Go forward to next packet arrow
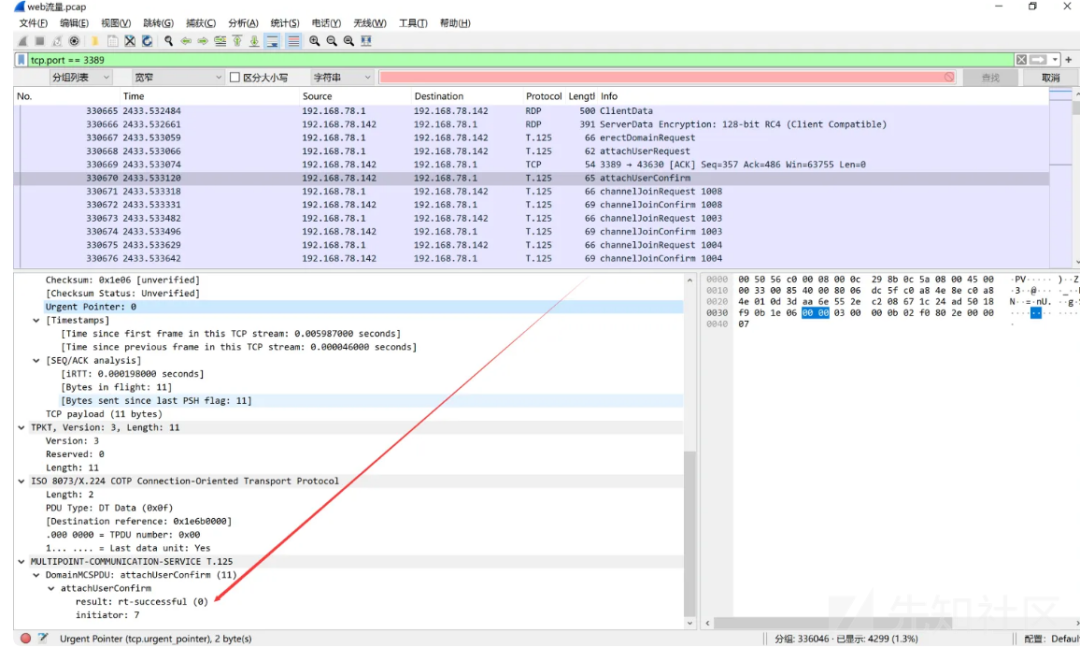Viewport: 1080px width, 647px height. (x=202, y=41)
